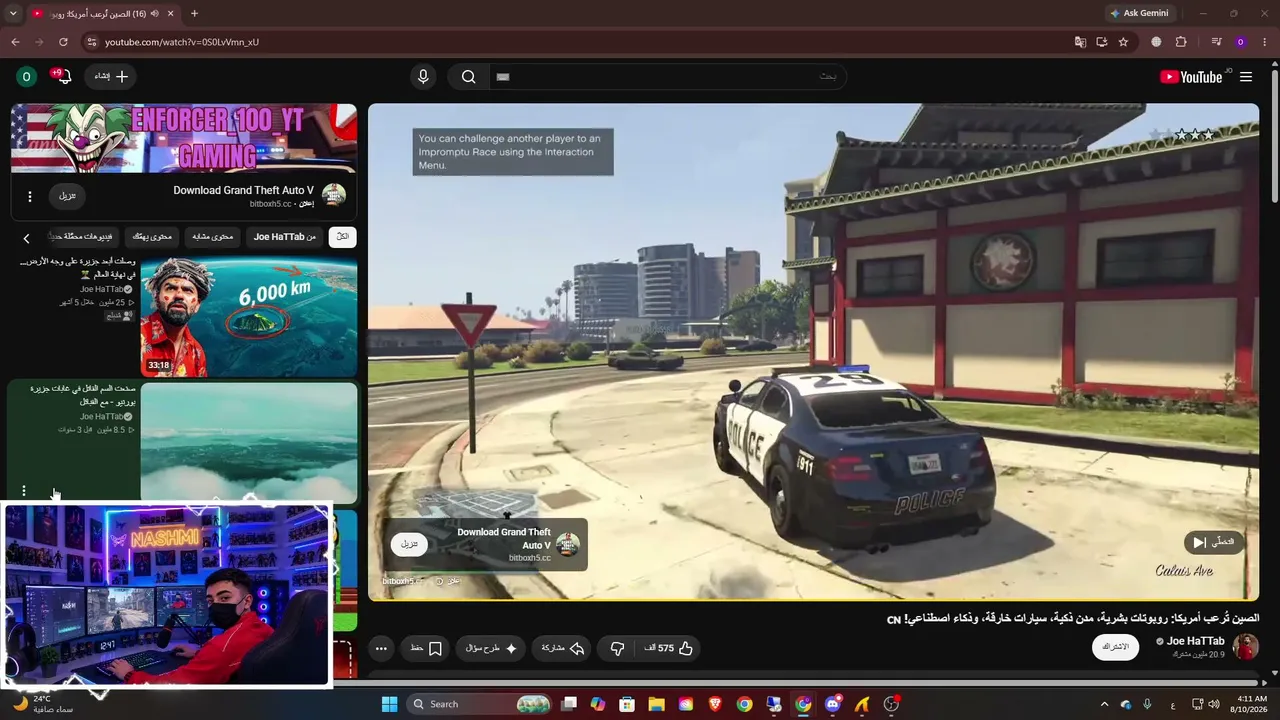Click the browser address bar URL
Image resolution: width=1280 pixels, height=720 pixels.
(182, 42)
